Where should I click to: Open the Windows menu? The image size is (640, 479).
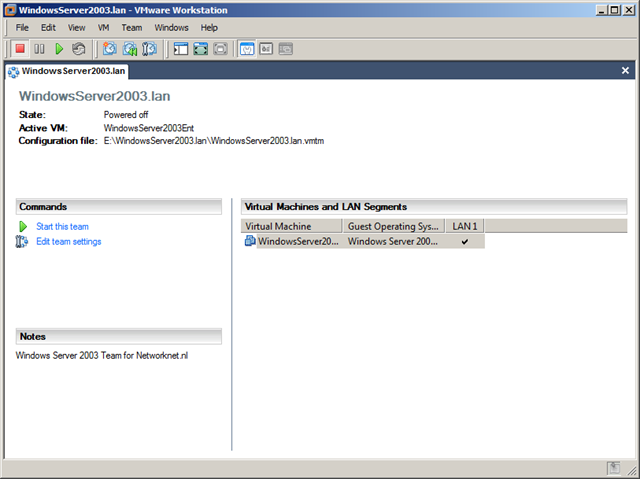tap(171, 28)
